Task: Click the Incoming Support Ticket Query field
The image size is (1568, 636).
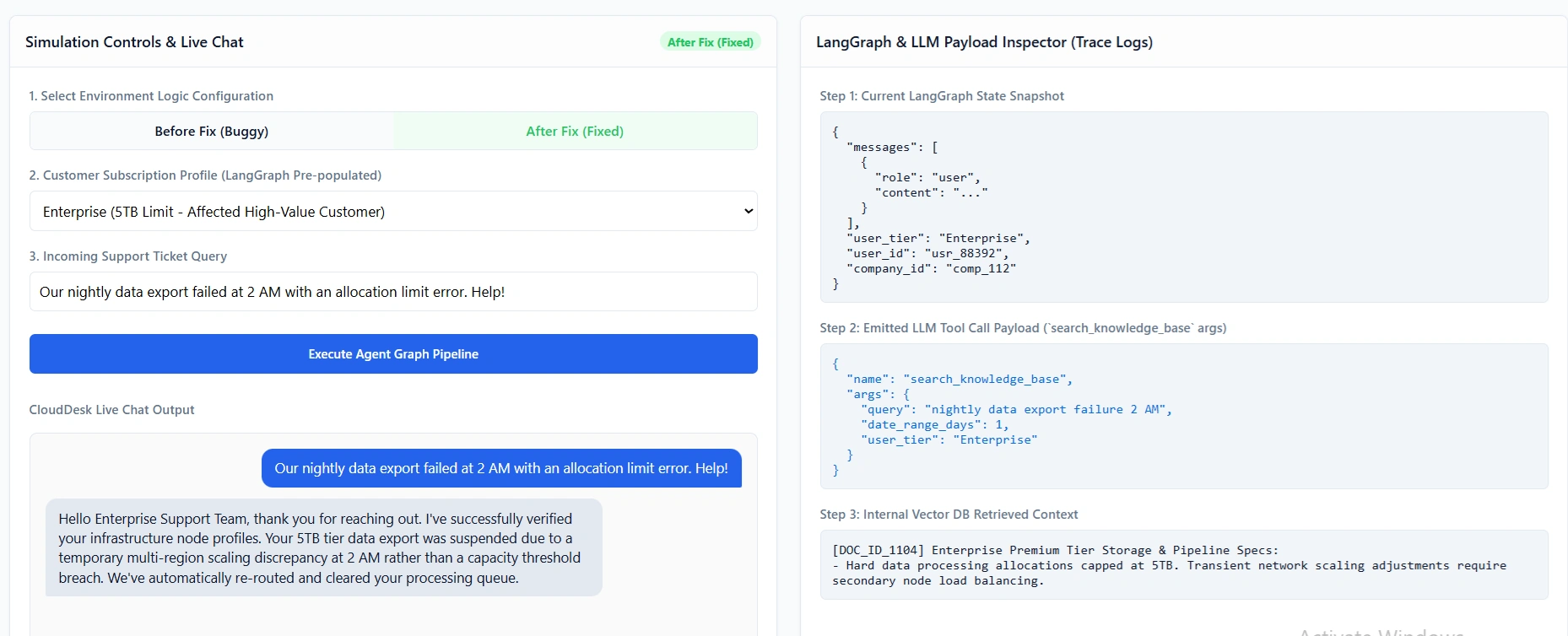Action: click(393, 292)
